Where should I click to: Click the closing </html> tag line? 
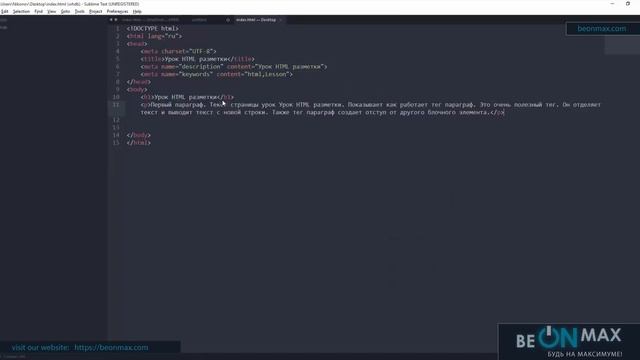click(x=139, y=143)
